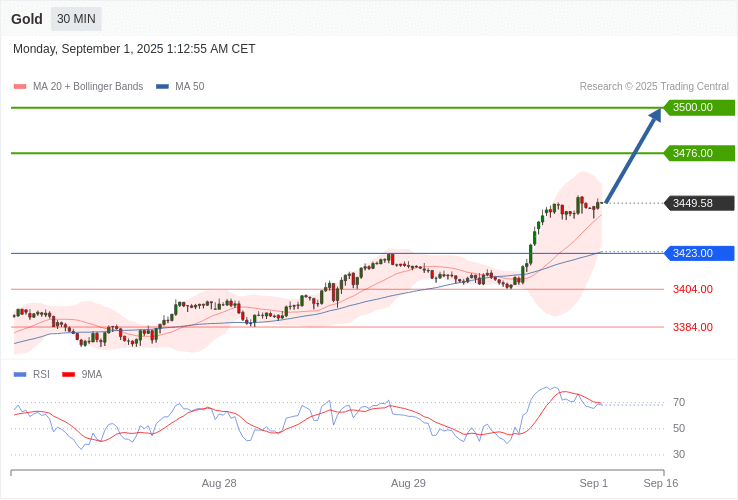
Task: Click the blue upward forecast arrow
Action: 633,156
